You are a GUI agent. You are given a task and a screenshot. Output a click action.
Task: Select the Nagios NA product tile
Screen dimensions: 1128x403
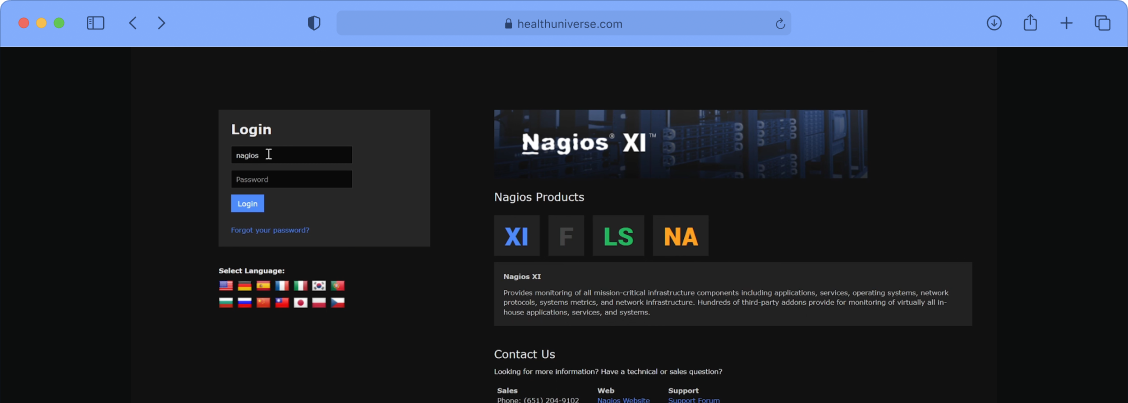coord(680,236)
